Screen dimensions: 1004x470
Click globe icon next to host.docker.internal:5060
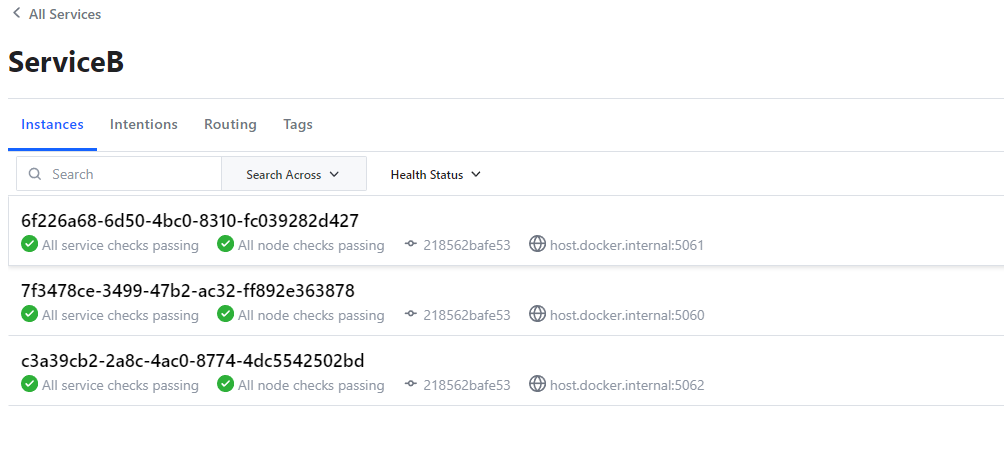(x=537, y=315)
